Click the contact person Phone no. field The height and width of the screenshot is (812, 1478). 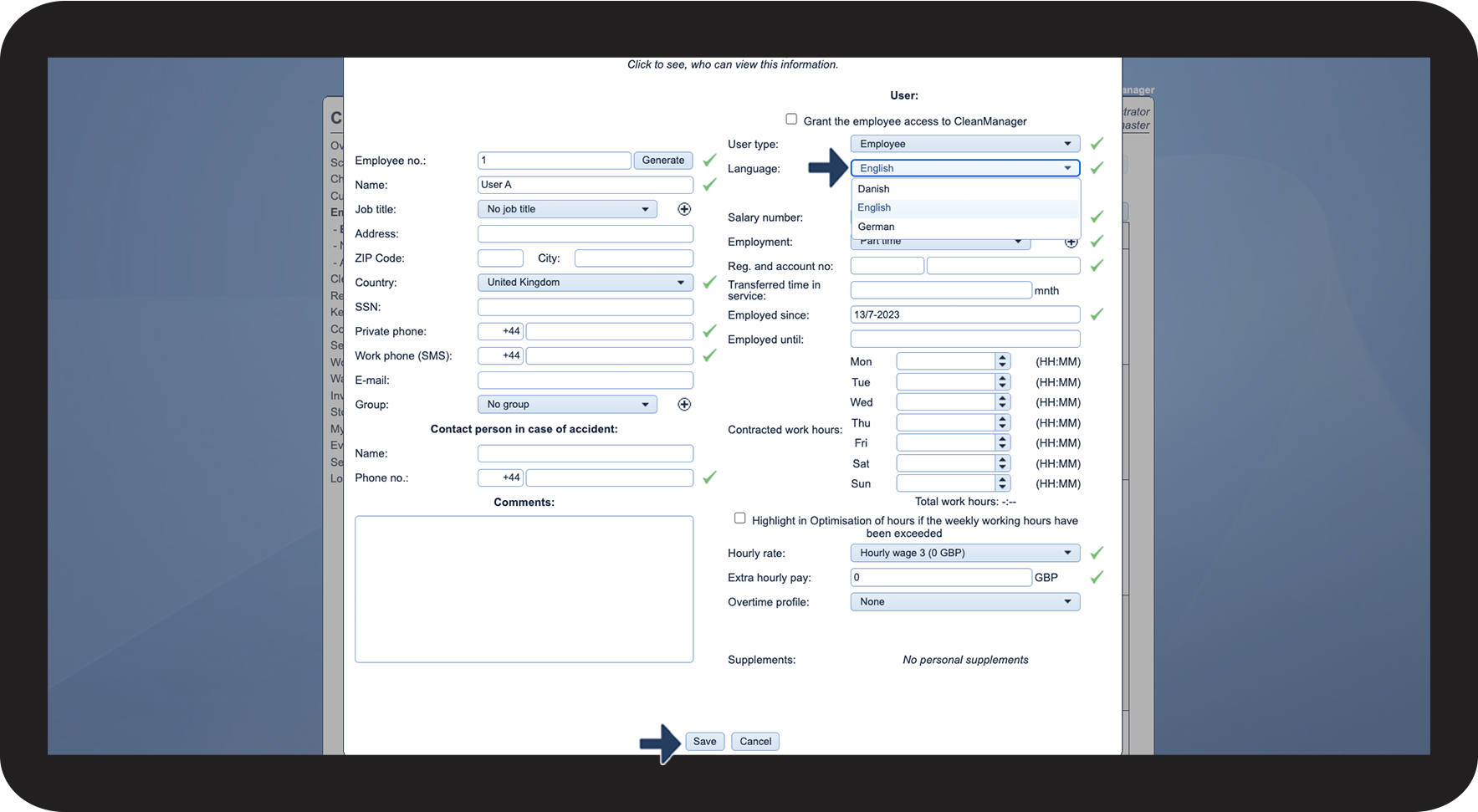pos(610,477)
